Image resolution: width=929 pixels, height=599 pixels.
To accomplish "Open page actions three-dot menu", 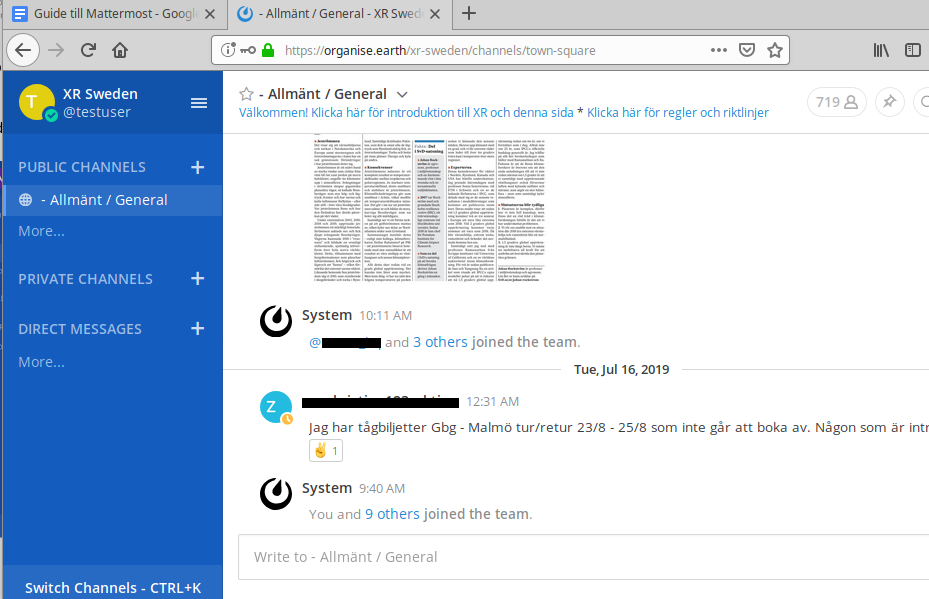I will coord(719,50).
